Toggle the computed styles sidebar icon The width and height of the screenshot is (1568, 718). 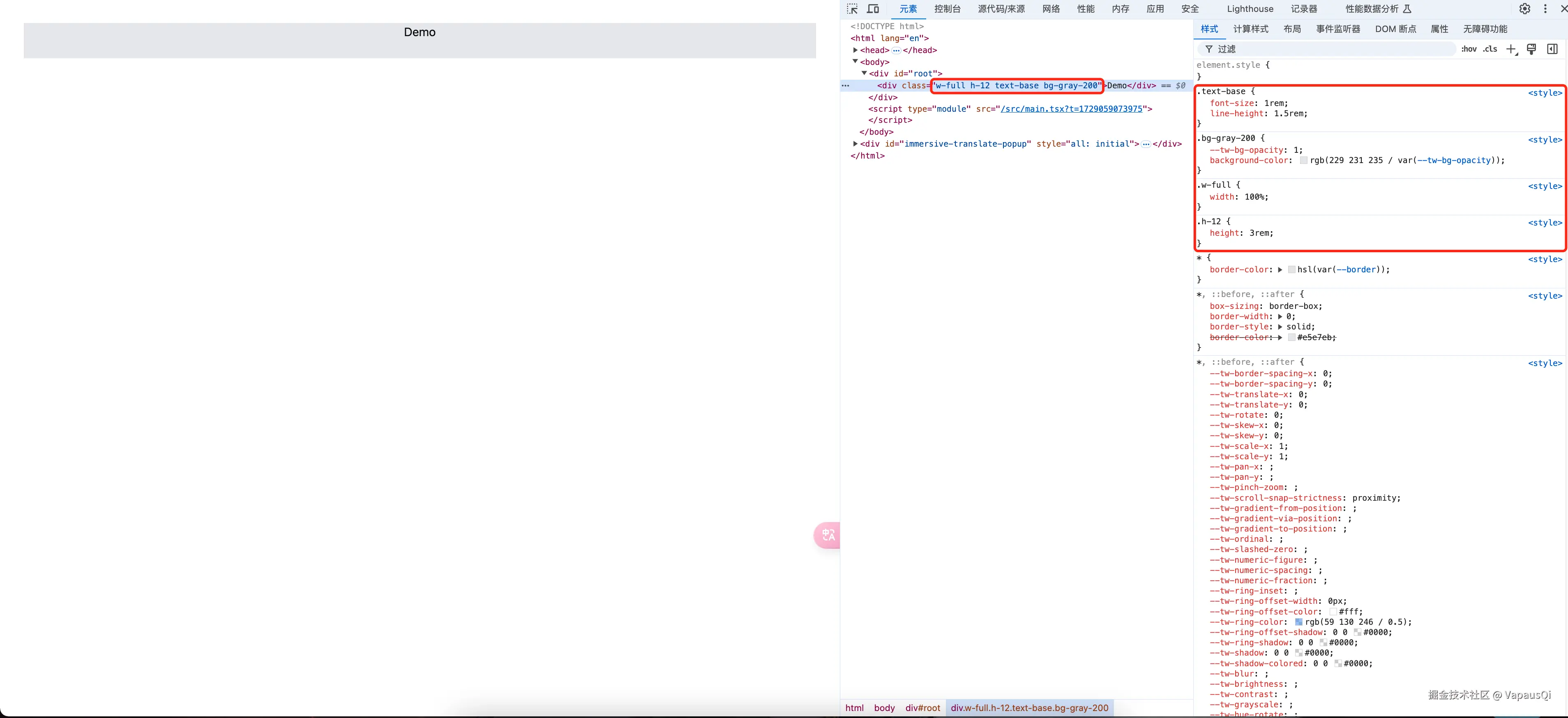[1552, 49]
